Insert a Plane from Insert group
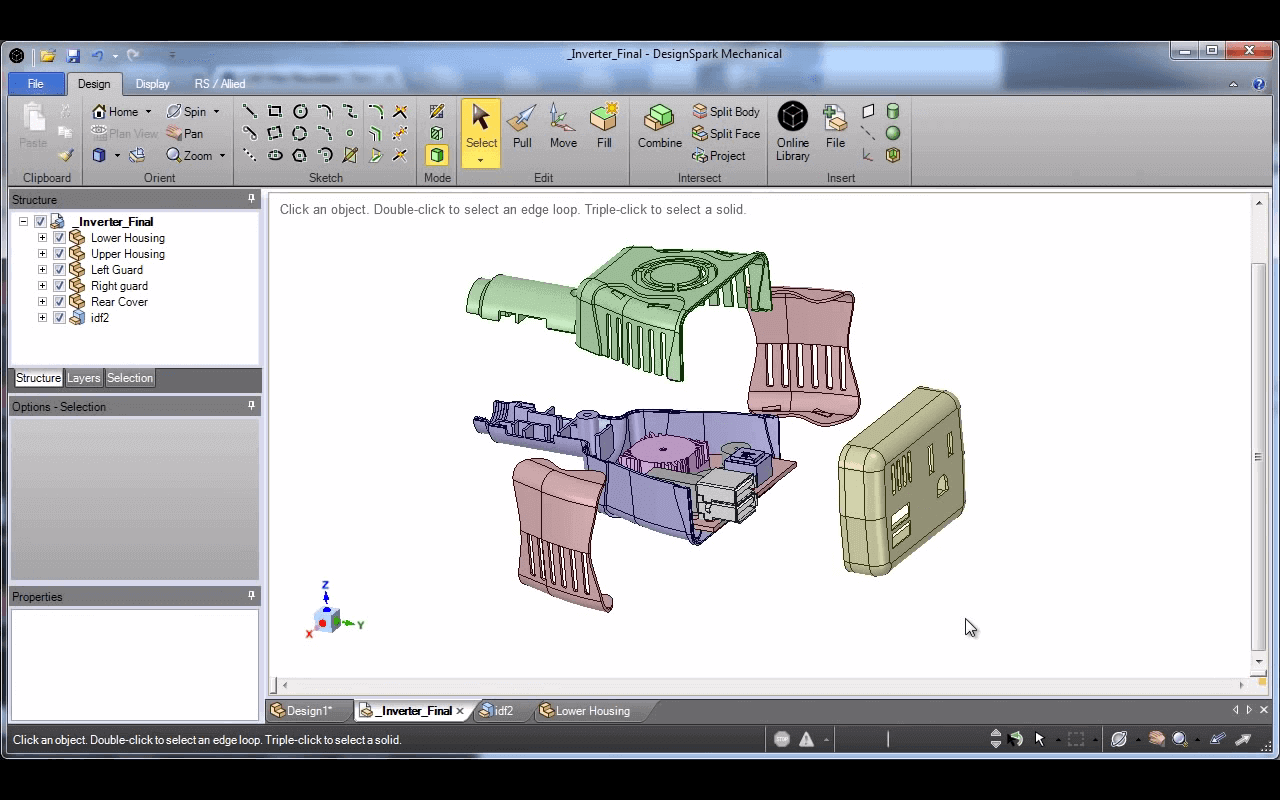Viewport: 1280px width, 800px height. coord(868,111)
